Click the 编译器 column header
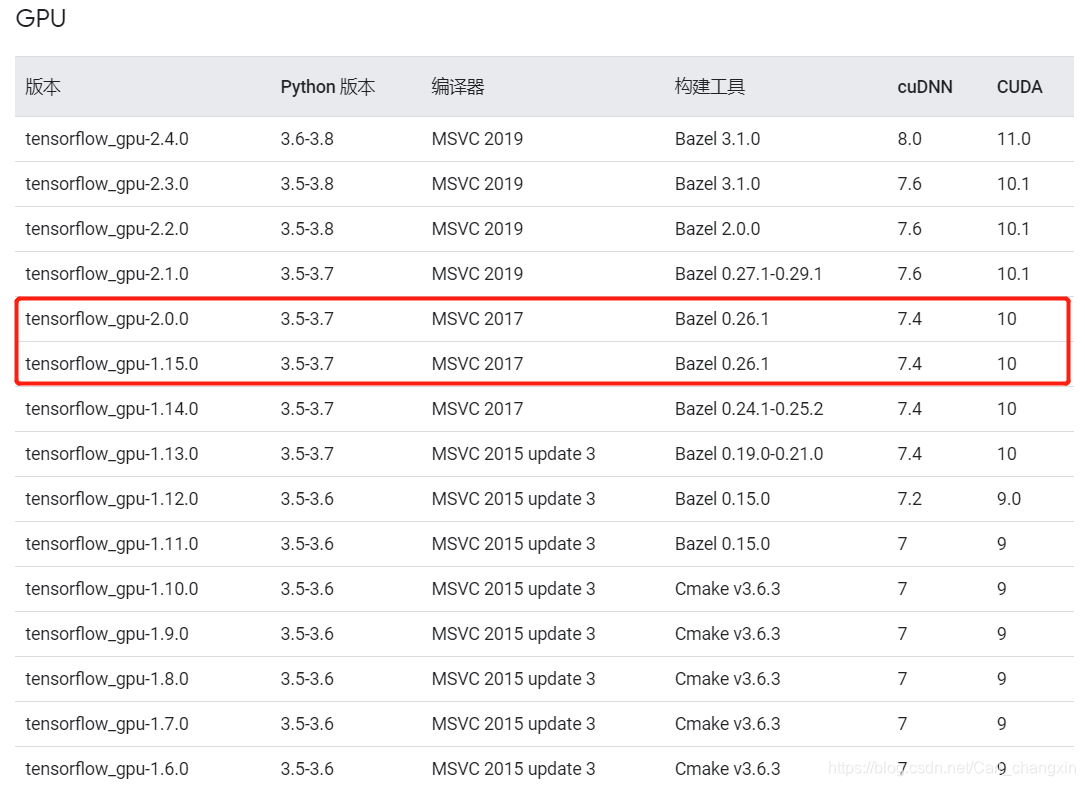The image size is (1085, 786). (x=457, y=86)
